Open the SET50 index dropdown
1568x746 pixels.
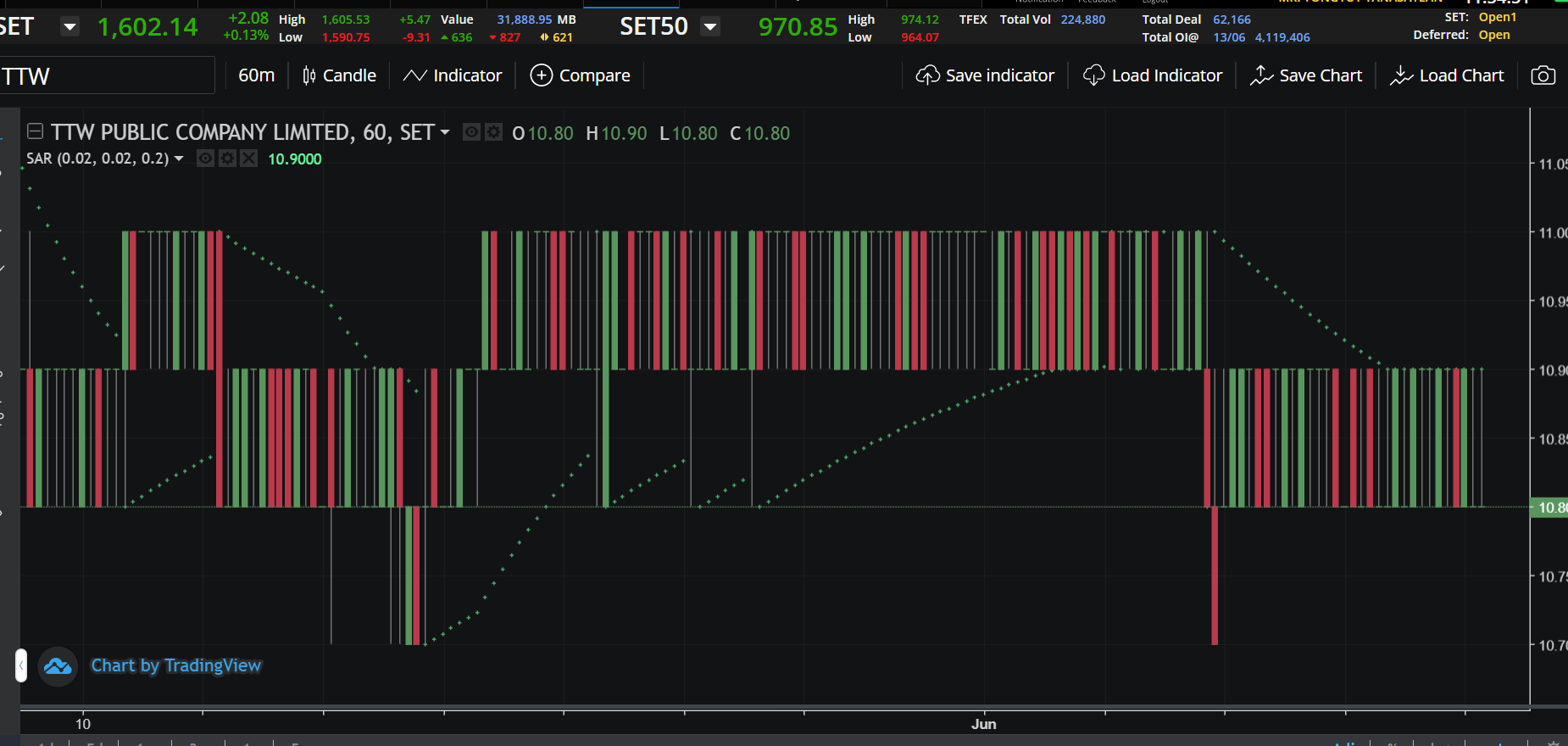pos(710,27)
